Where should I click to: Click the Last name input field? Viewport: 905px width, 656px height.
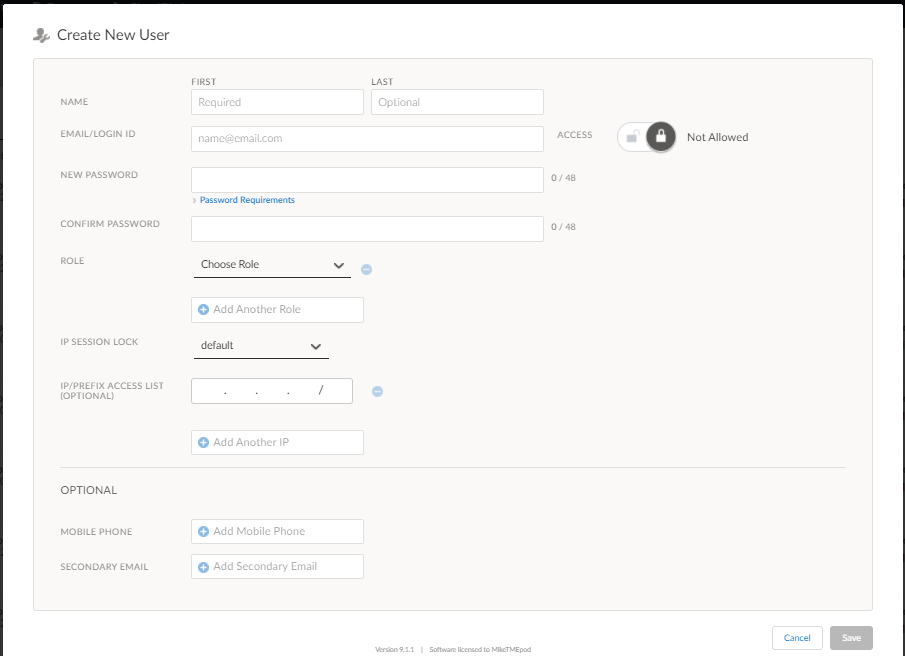pyautogui.click(x=457, y=102)
